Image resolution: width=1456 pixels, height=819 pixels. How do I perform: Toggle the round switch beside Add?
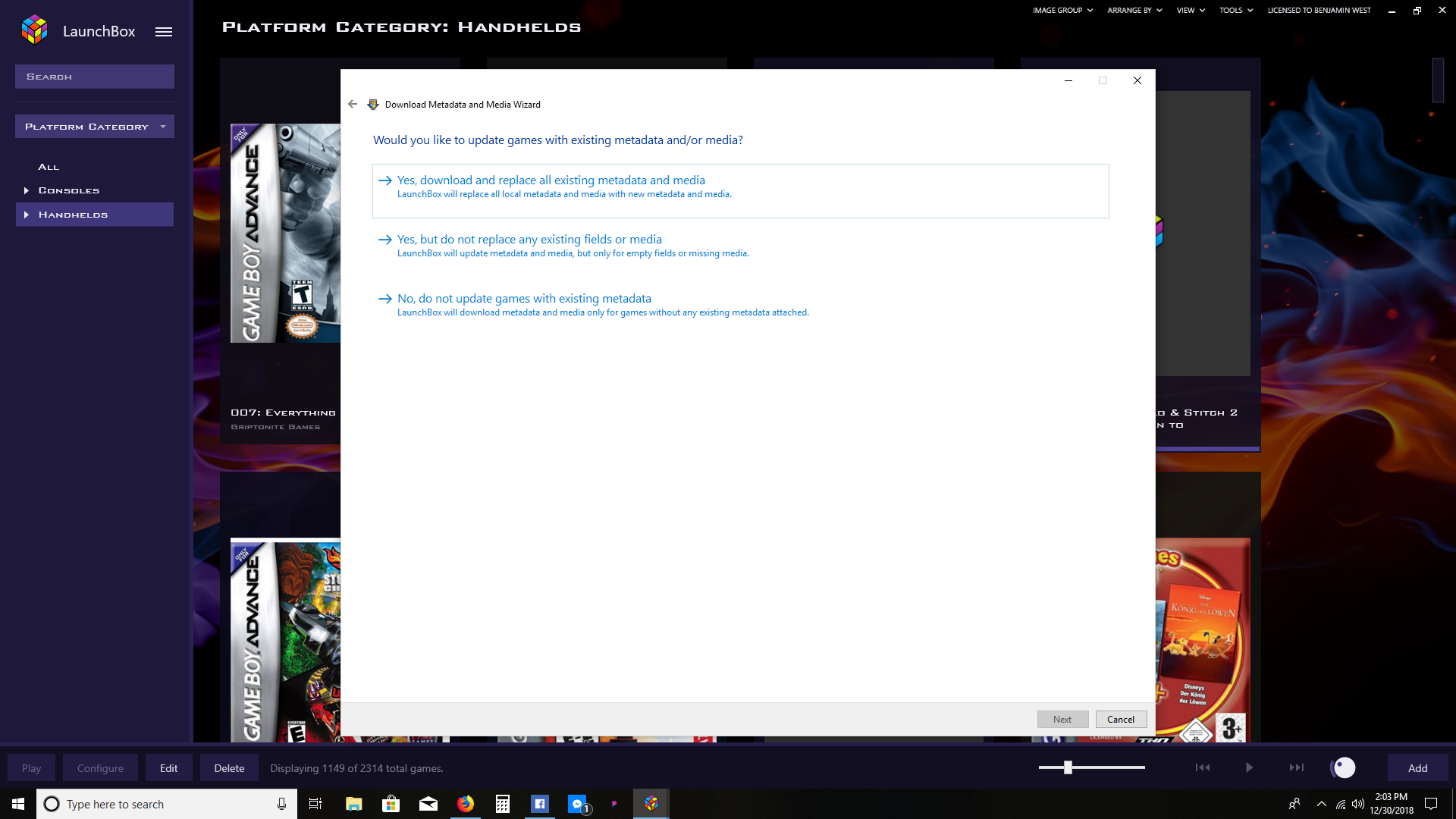[x=1343, y=767]
